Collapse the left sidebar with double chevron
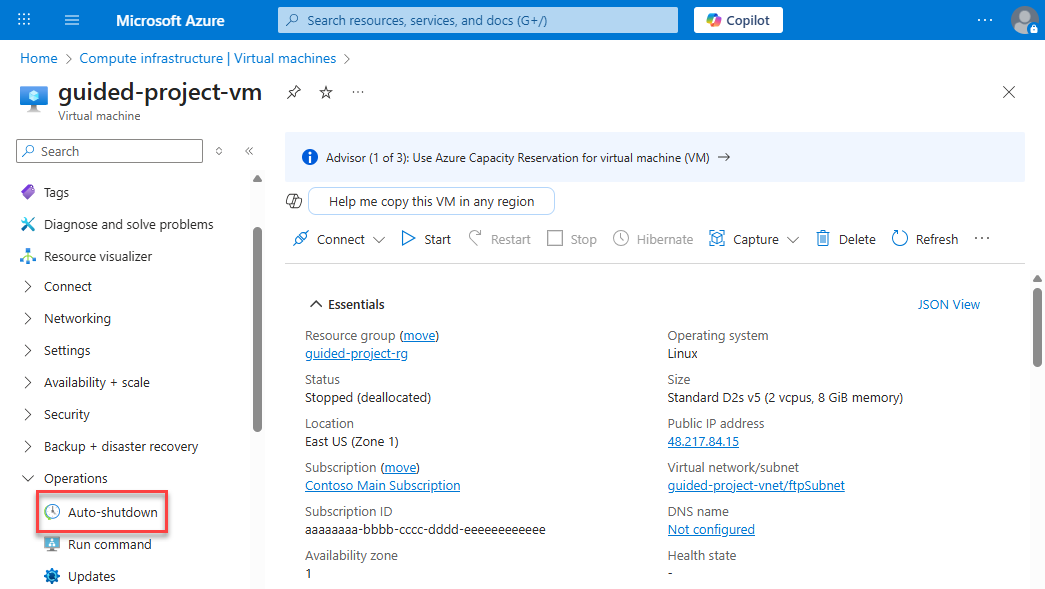Image resolution: width=1045 pixels, height=589 pixels. (x=249, y=151)
